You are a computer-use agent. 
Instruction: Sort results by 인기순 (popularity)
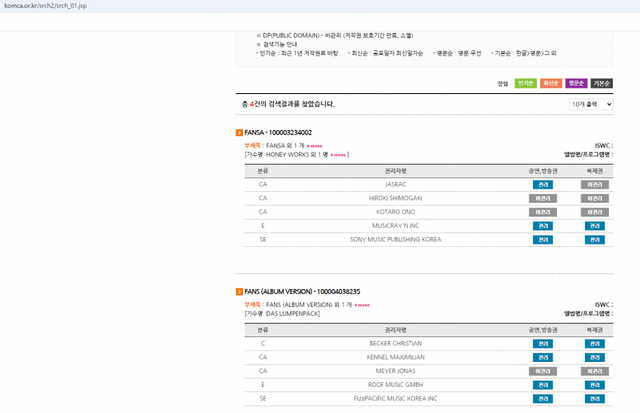526,83
